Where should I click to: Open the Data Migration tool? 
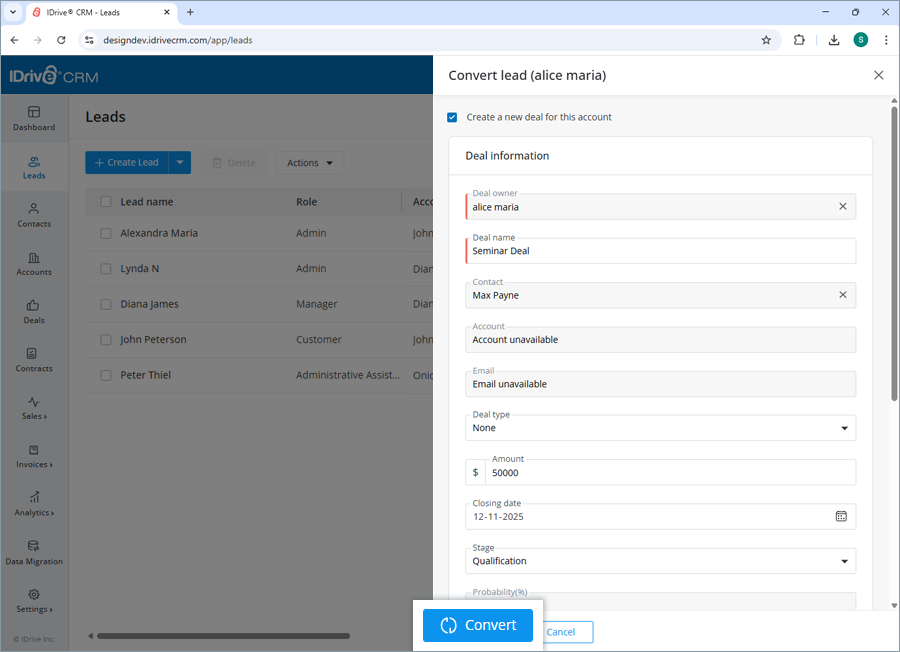[x=33, y=553]
